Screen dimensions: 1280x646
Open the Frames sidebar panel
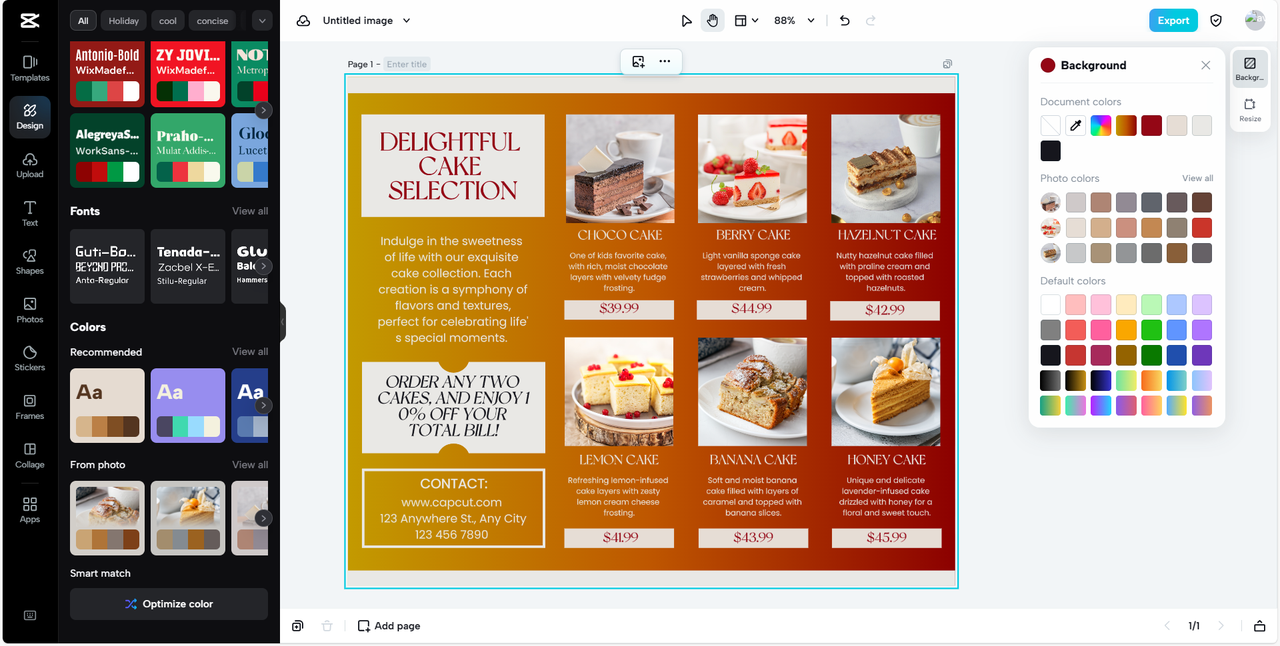tap(30, 406)
